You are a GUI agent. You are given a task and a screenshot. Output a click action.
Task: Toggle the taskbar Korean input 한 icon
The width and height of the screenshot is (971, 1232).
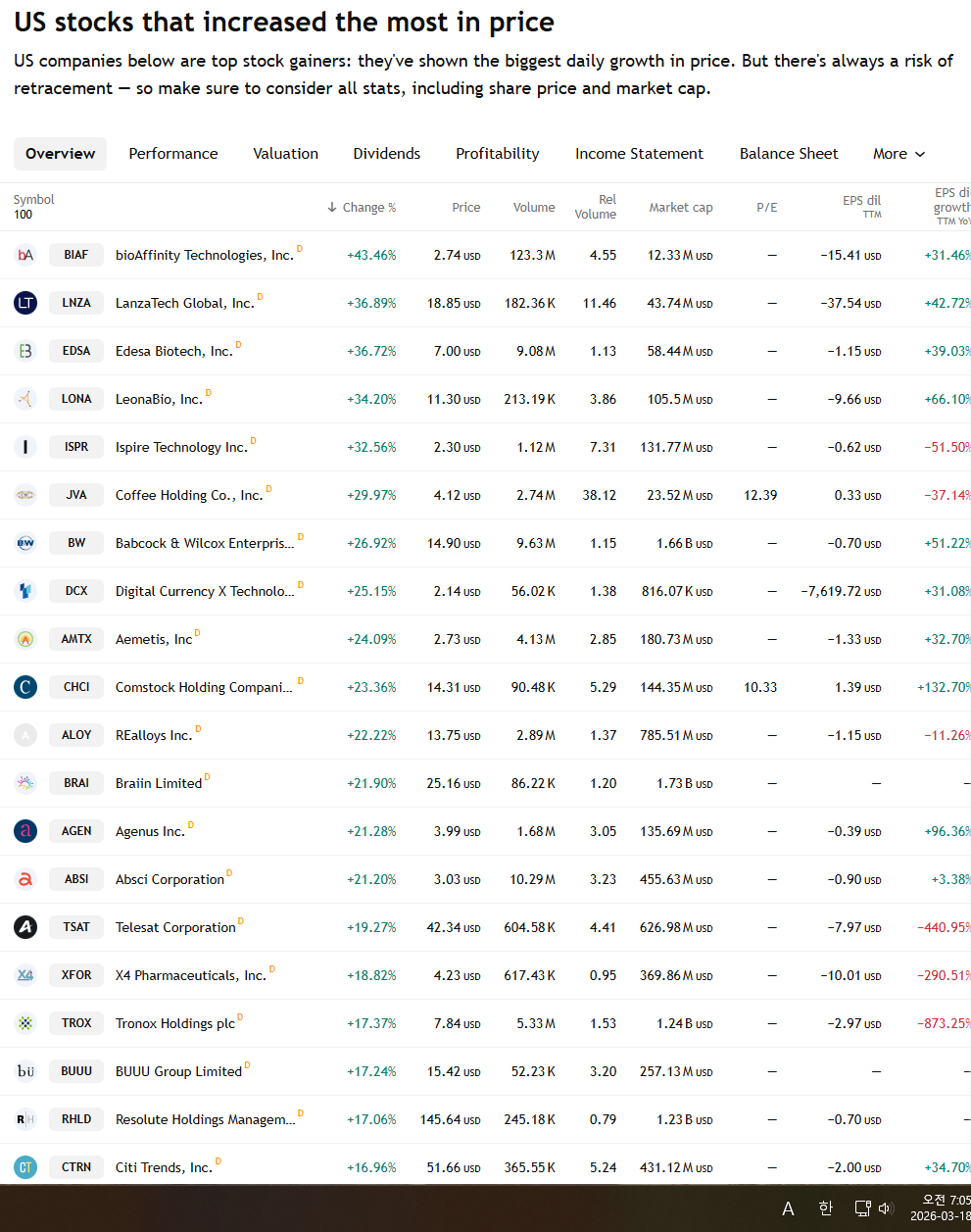point(825,1208)
